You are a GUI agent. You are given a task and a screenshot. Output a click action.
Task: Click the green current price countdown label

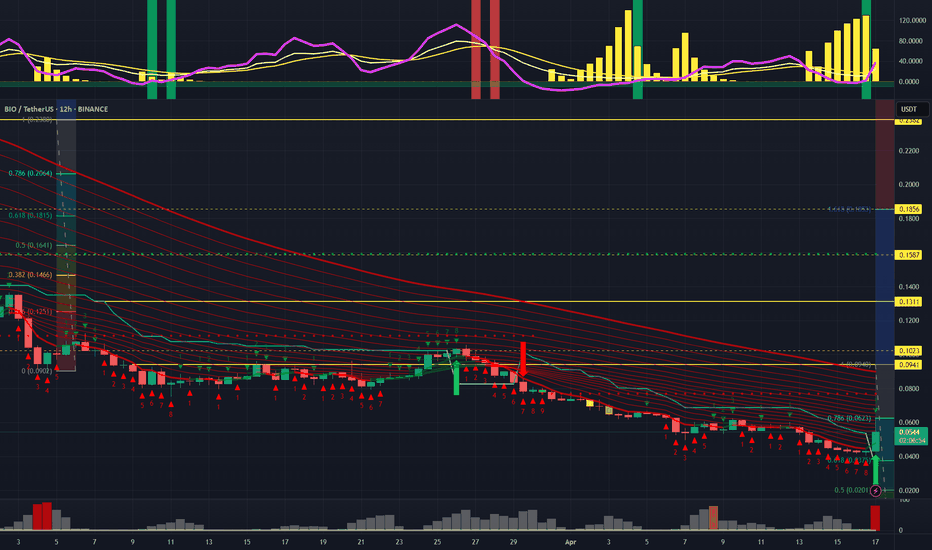point(912,436)
